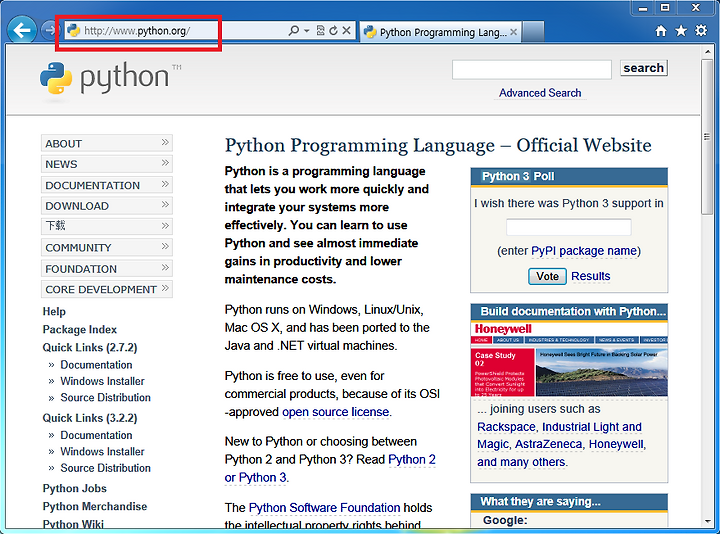Focus the site search text box

[x=532, y=70]
